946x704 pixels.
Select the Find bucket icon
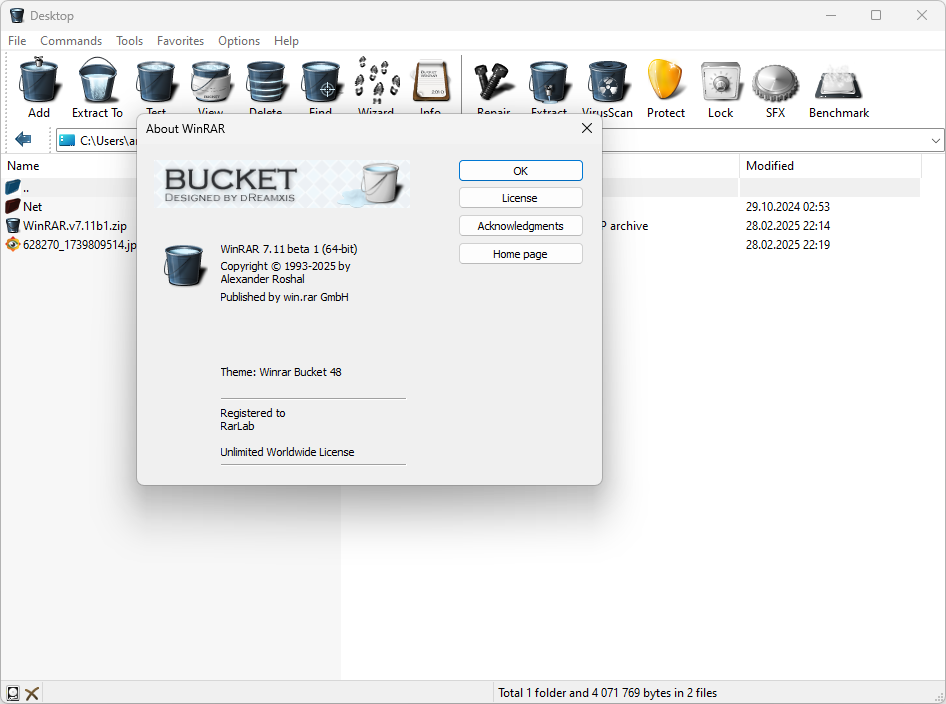coord(320,81)
